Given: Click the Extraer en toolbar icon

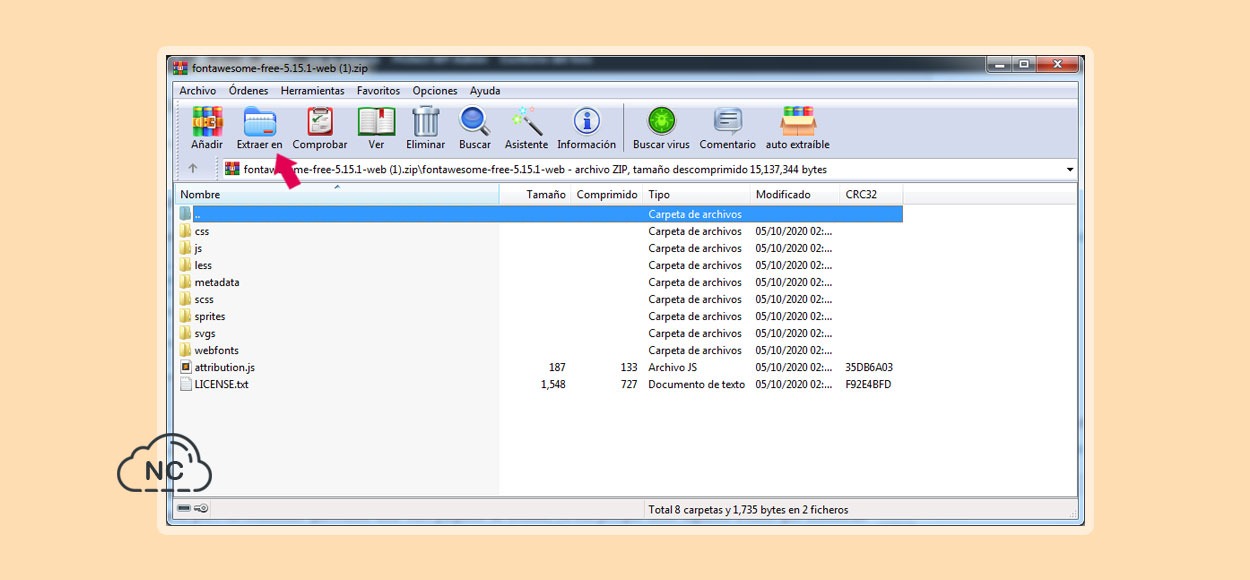Looking at the screenshot, I should pyautogui.click(x=259, y=122).
